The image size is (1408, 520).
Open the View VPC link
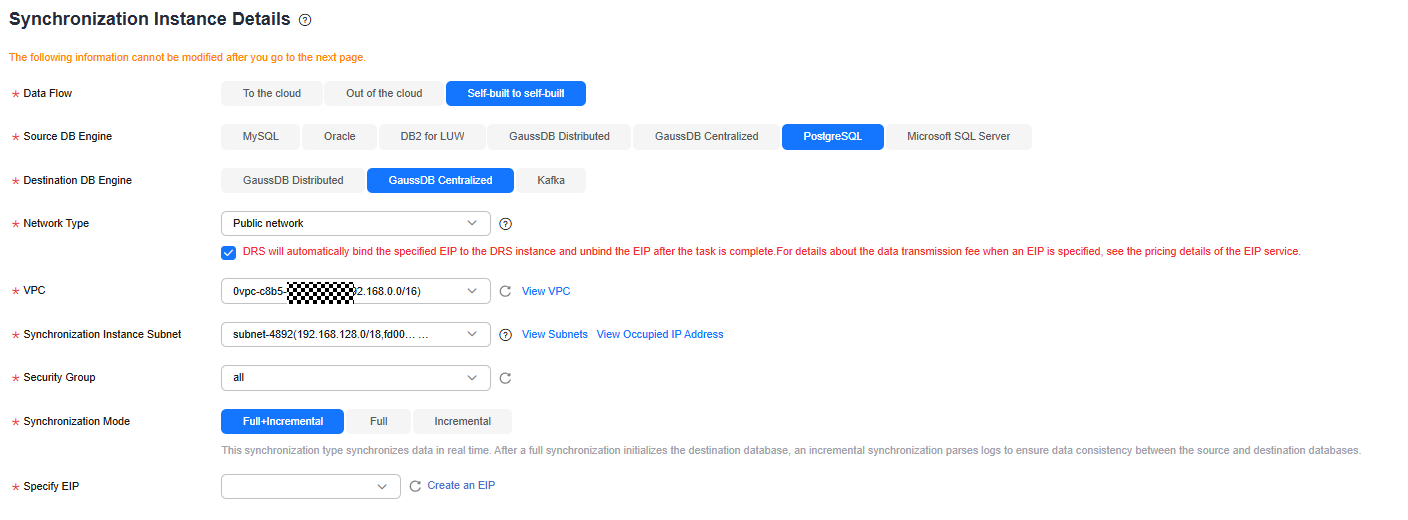[x=546, y=291]
